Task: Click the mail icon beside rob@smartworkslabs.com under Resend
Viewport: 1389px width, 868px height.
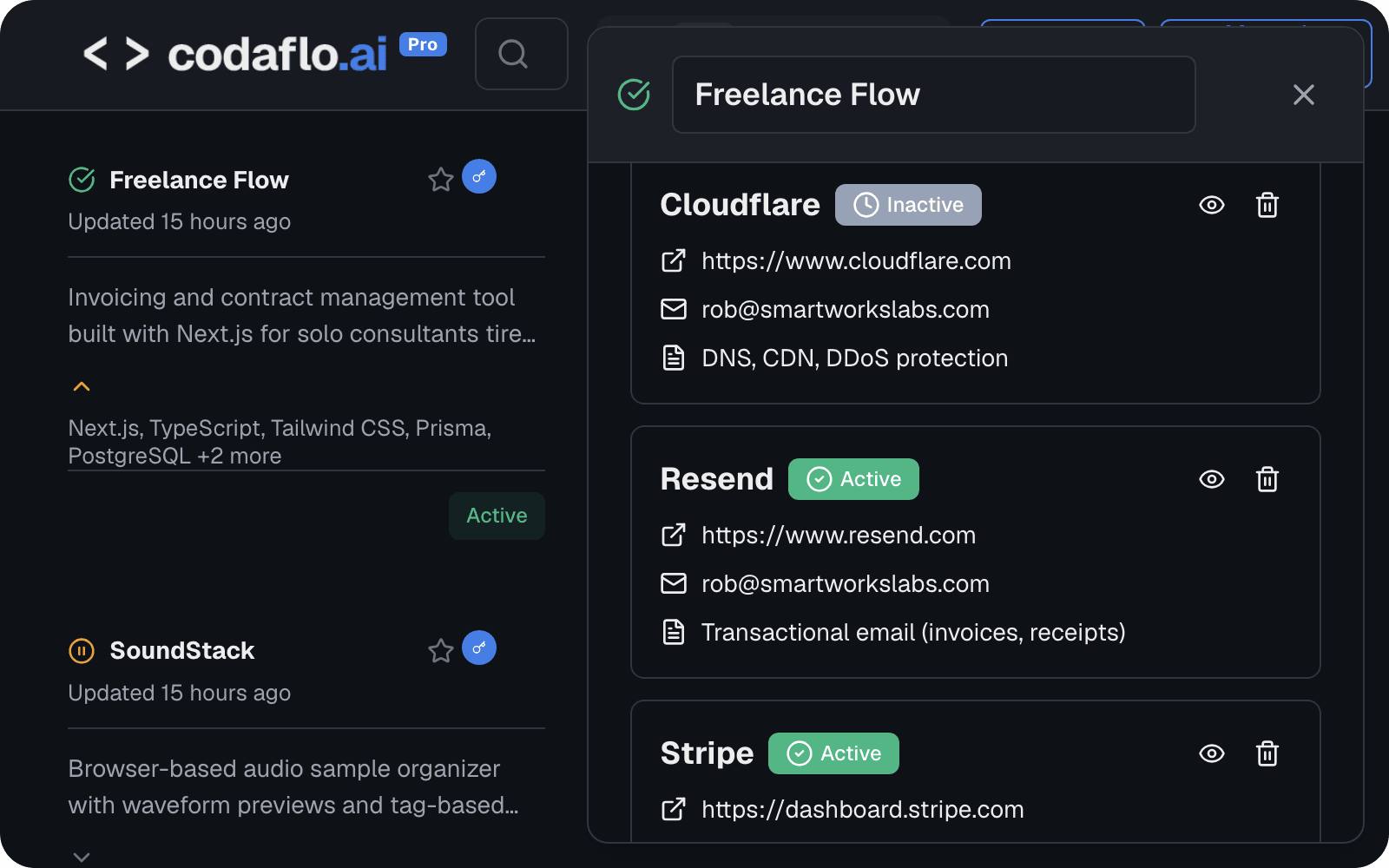Action: 674,583
